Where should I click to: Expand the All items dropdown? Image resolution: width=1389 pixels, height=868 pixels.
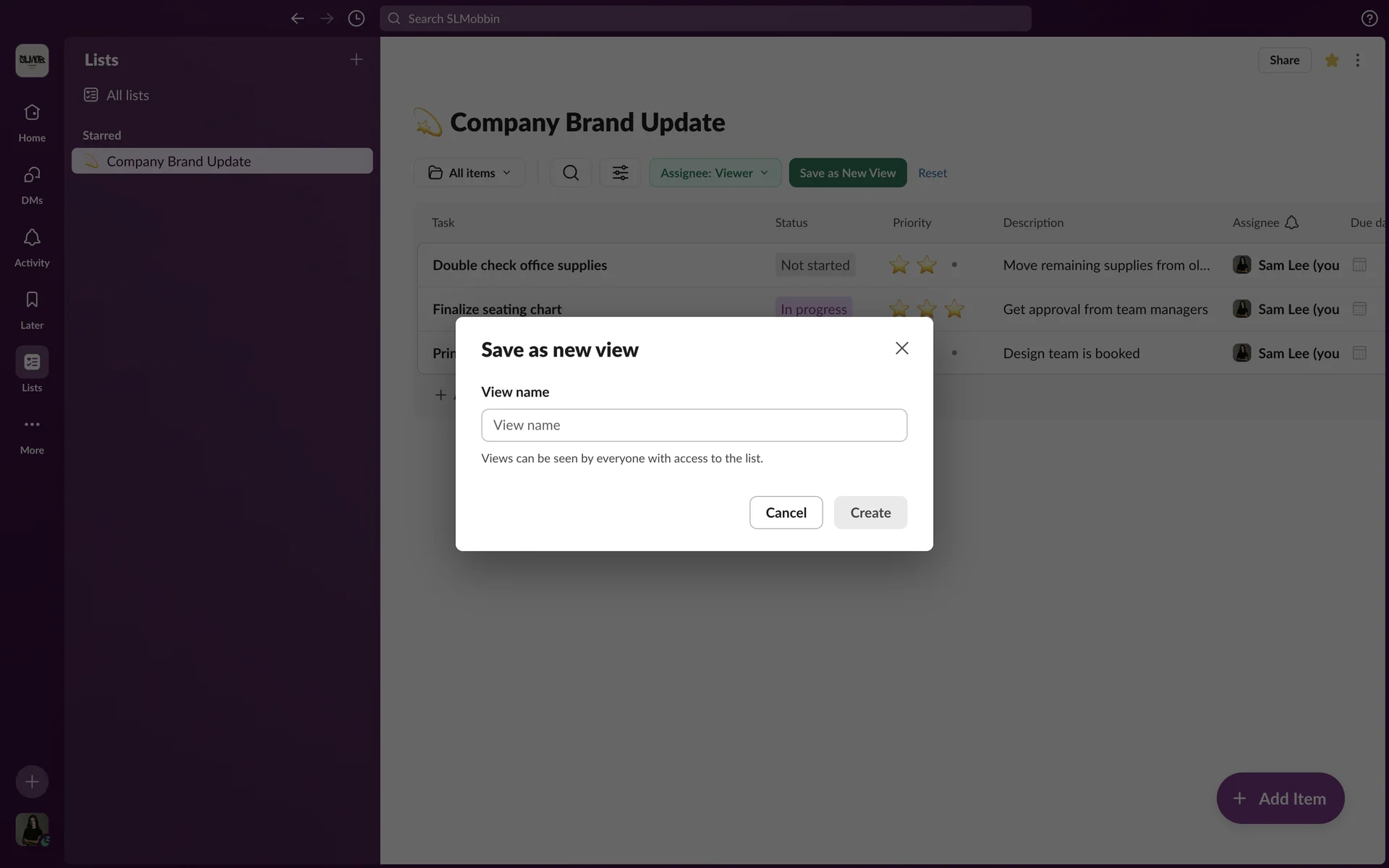(x=470, y=173)
